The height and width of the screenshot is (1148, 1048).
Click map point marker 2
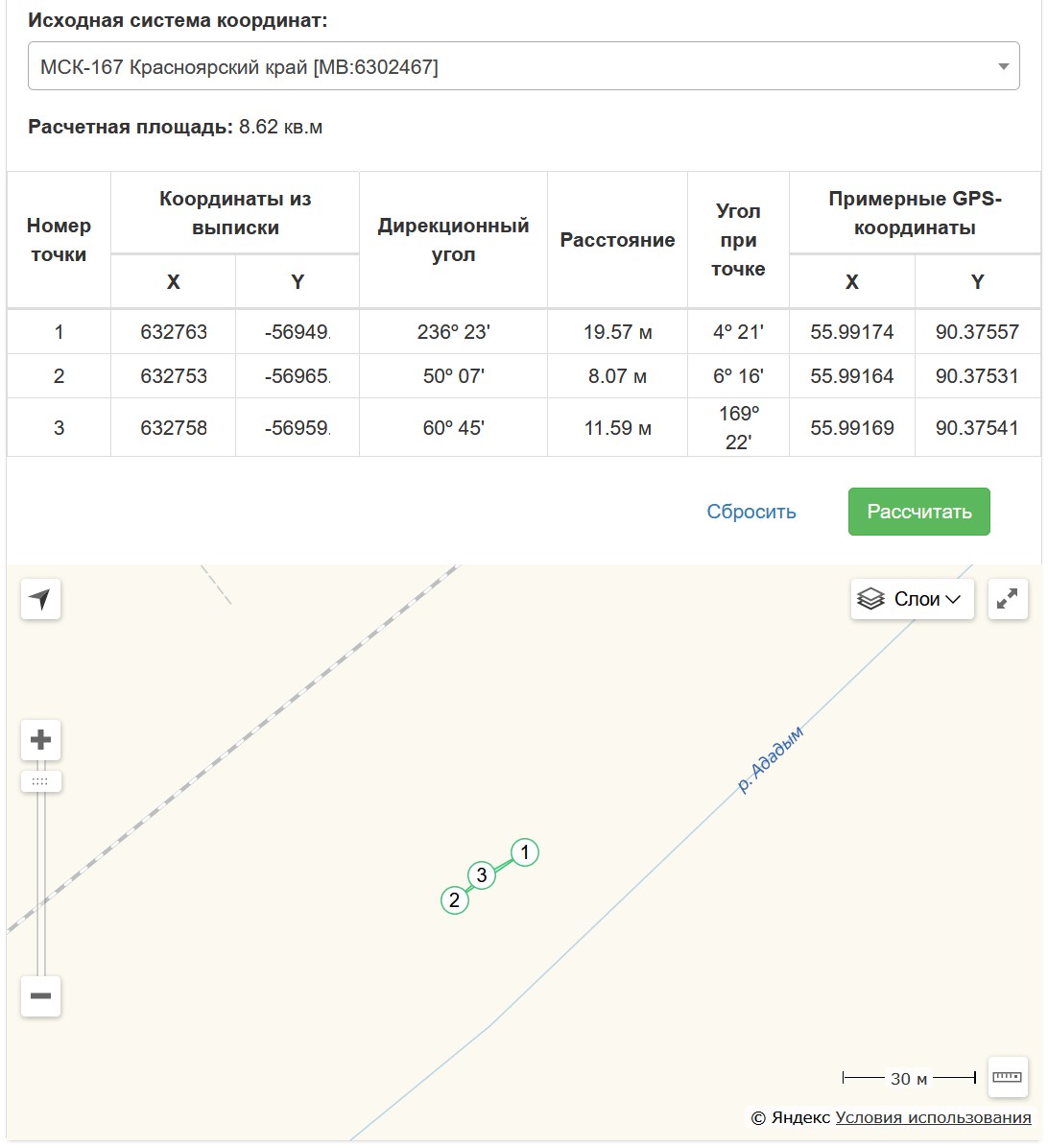tap(455, 900)
